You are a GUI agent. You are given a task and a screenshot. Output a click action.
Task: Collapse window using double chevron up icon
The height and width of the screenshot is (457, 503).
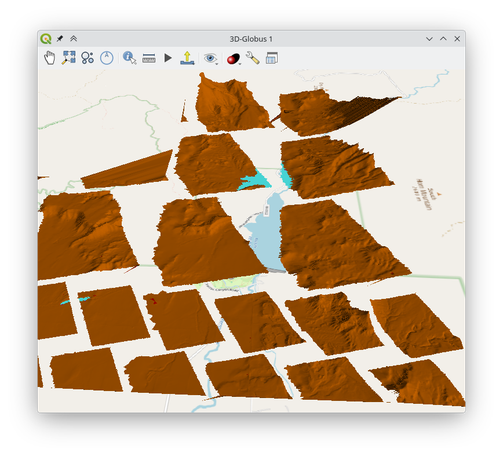73,39
